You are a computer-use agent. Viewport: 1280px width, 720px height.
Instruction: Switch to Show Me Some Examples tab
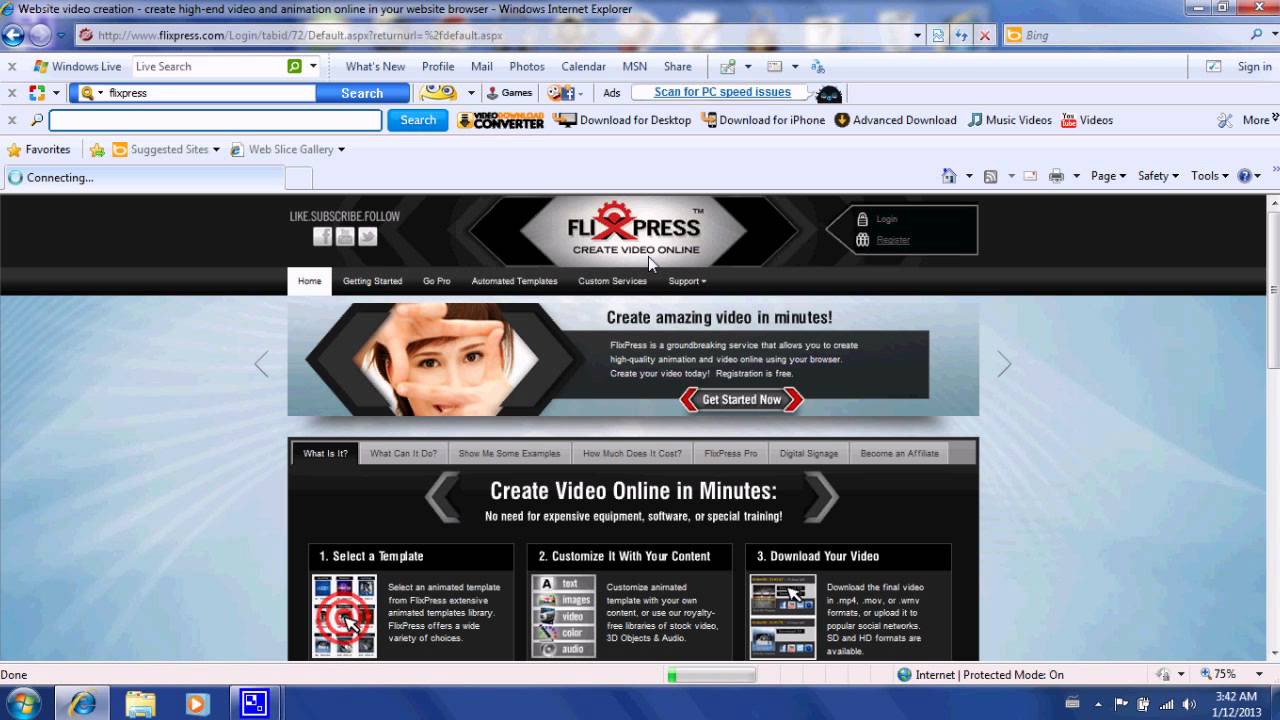click(509, 453)
